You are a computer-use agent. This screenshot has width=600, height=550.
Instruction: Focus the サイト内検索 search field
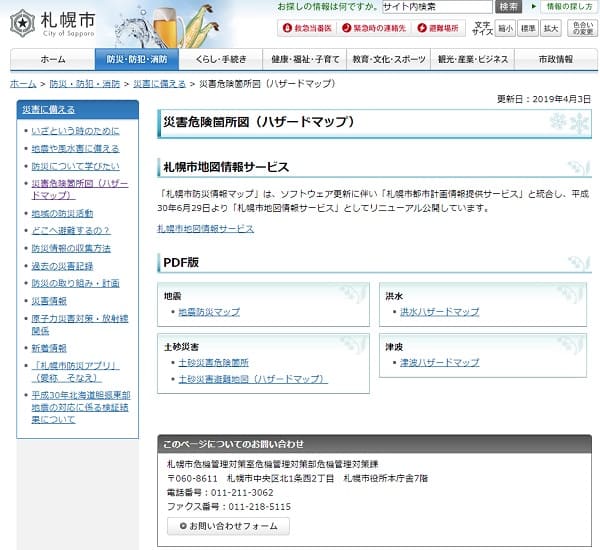pyautogui.click(x=437, y=7)
